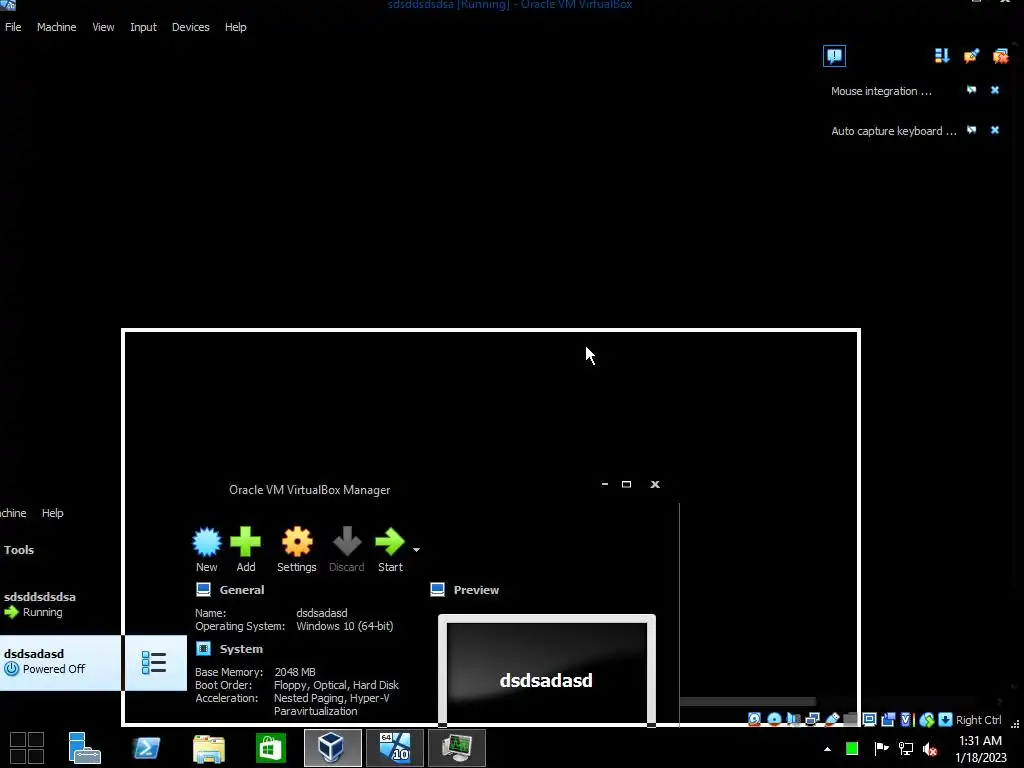The image size is (1024, 768).
Task: Click the clear notifications broom icon
Action: coord(971,56)
